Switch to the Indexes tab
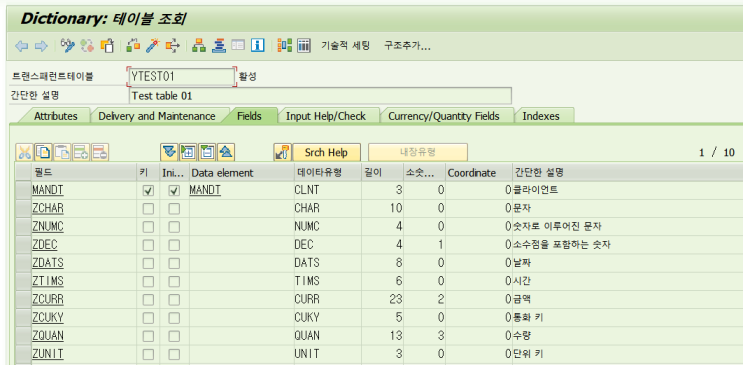This screenshot has height=365, width=743. [x=541, y=116]
